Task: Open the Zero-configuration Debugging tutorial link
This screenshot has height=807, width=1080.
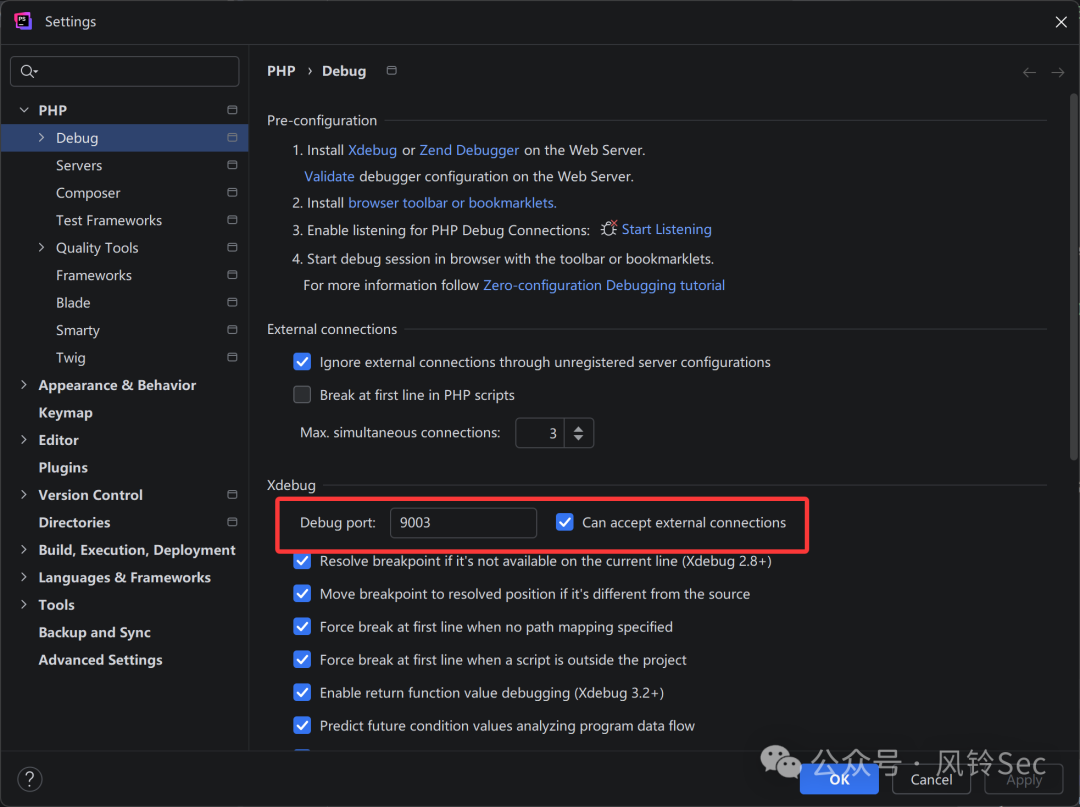Action: (x=603, y=285)
